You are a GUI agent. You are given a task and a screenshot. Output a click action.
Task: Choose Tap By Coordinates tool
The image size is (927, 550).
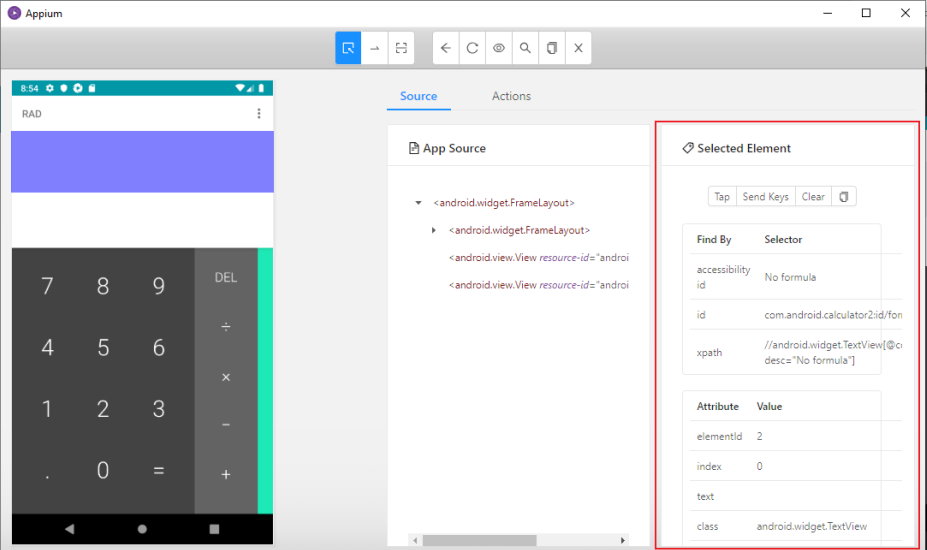tap(401, 48)
